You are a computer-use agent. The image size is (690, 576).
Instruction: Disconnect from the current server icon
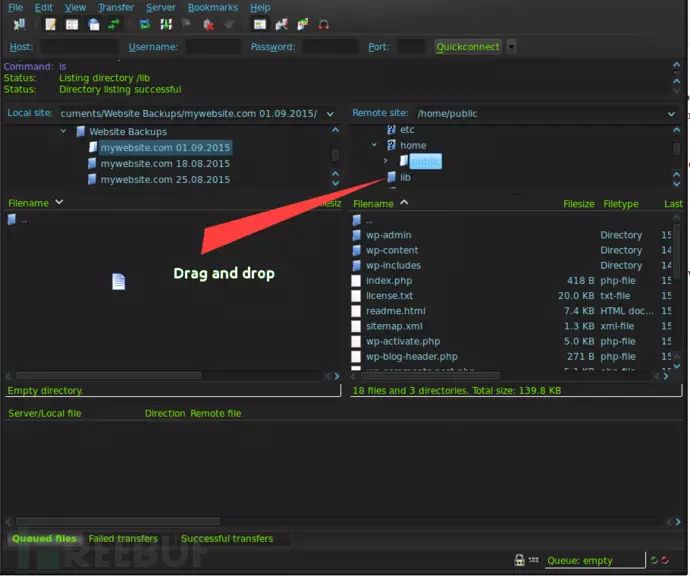(x=209, y=25)
